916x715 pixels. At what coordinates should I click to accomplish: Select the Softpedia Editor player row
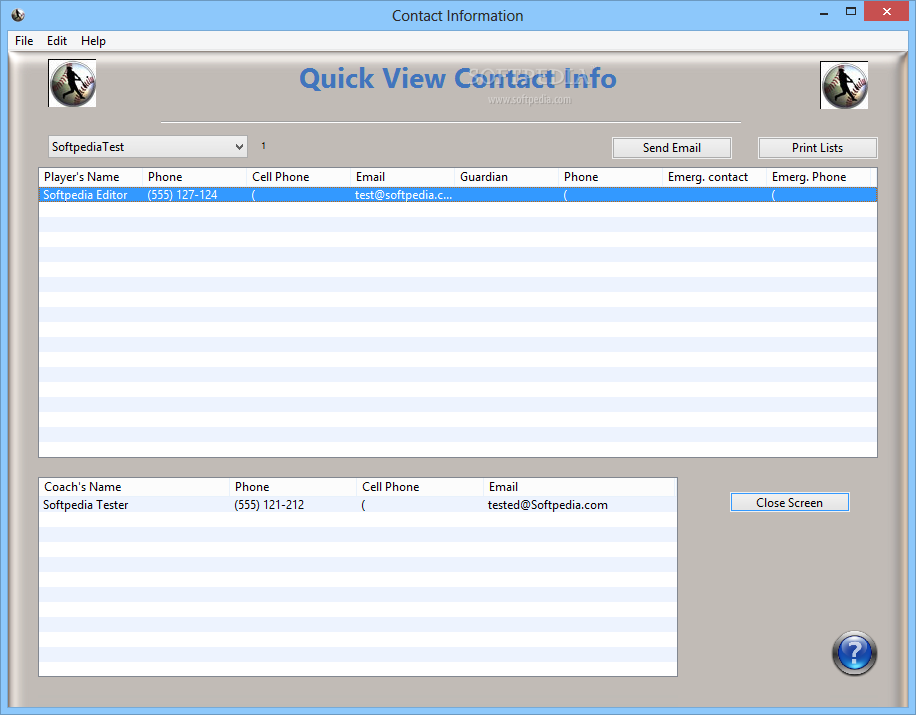458,195
